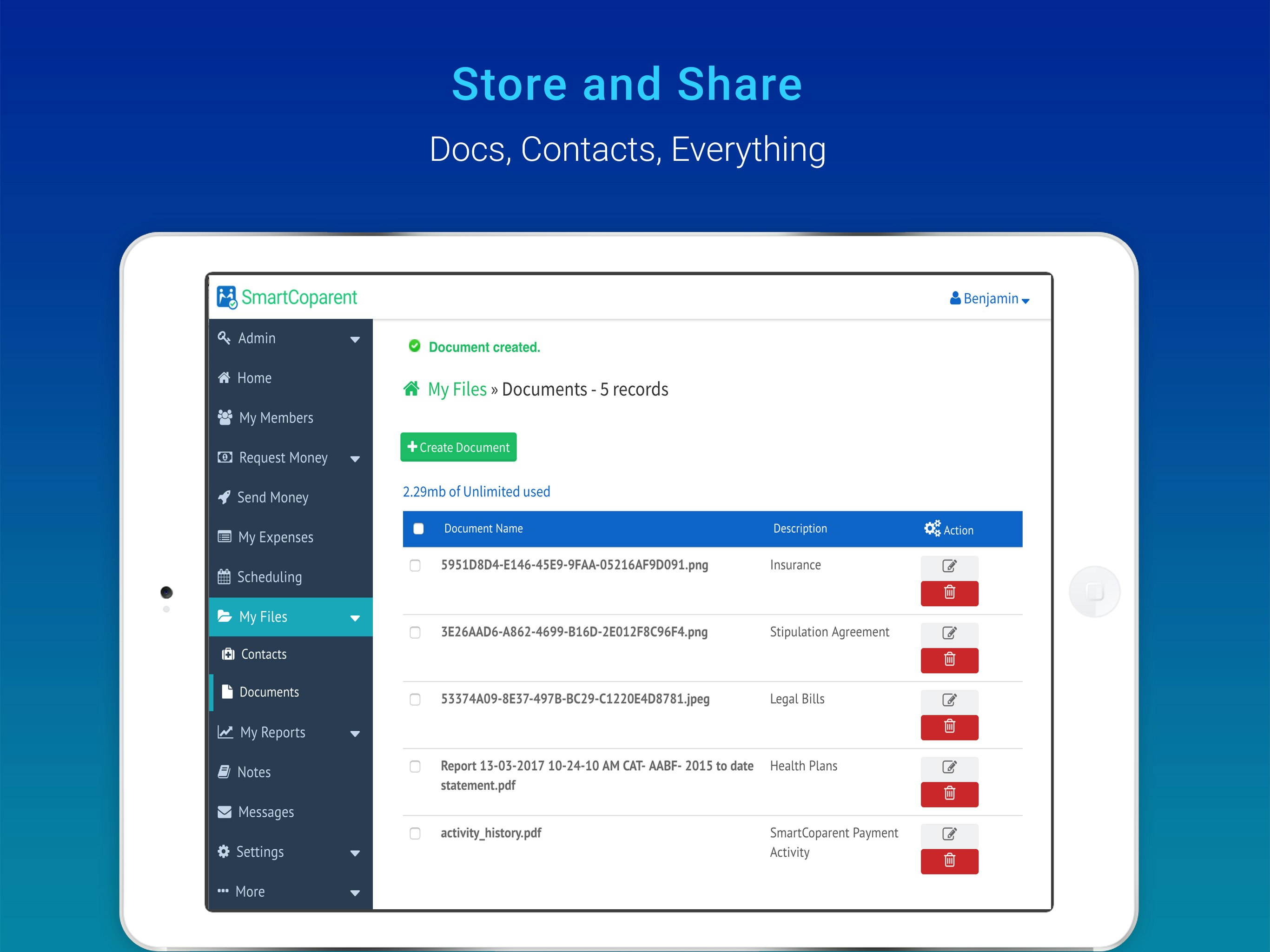
Task: Expand the Request Money menu
Action: (x=356, y=457)
